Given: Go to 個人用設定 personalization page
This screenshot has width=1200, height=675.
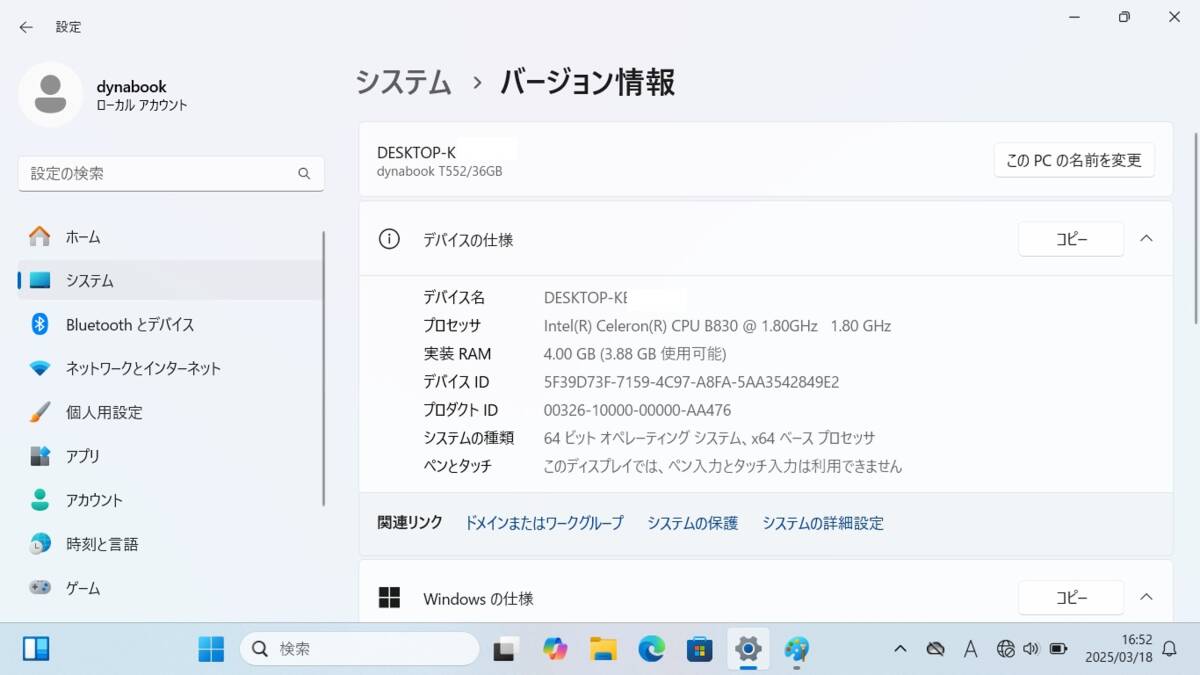Looking at the screenshot, I should point(104,412).
